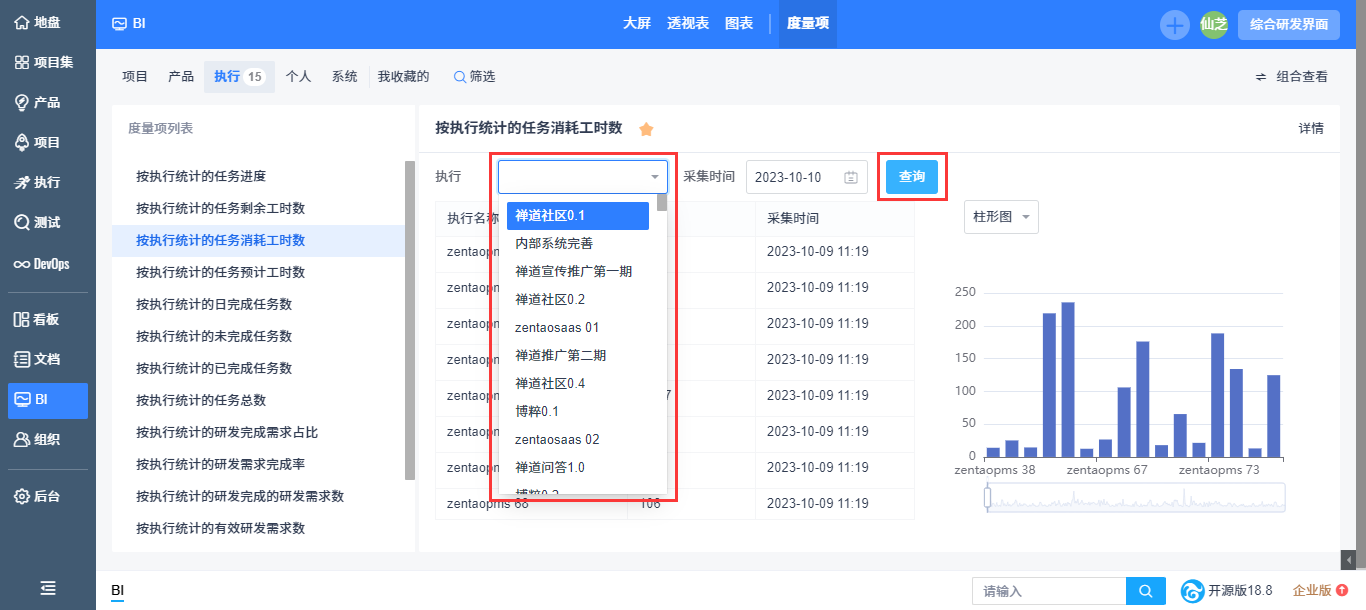Switch to the 大屏 tab
The width and height of the screenshot is (1366, 610).
(x=638, y=23)
